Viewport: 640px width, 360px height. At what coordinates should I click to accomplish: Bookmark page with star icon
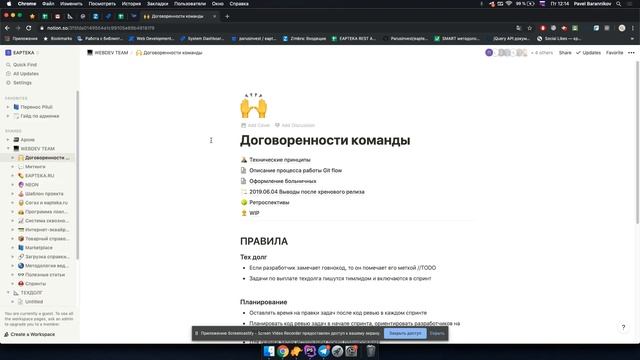click(529, 28)
